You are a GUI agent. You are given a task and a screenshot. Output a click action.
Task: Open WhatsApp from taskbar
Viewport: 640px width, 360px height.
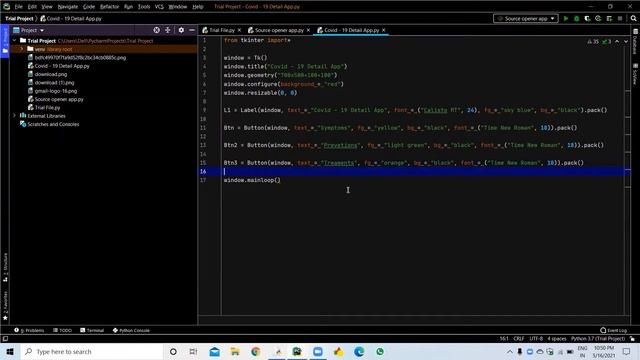(380, 351)
